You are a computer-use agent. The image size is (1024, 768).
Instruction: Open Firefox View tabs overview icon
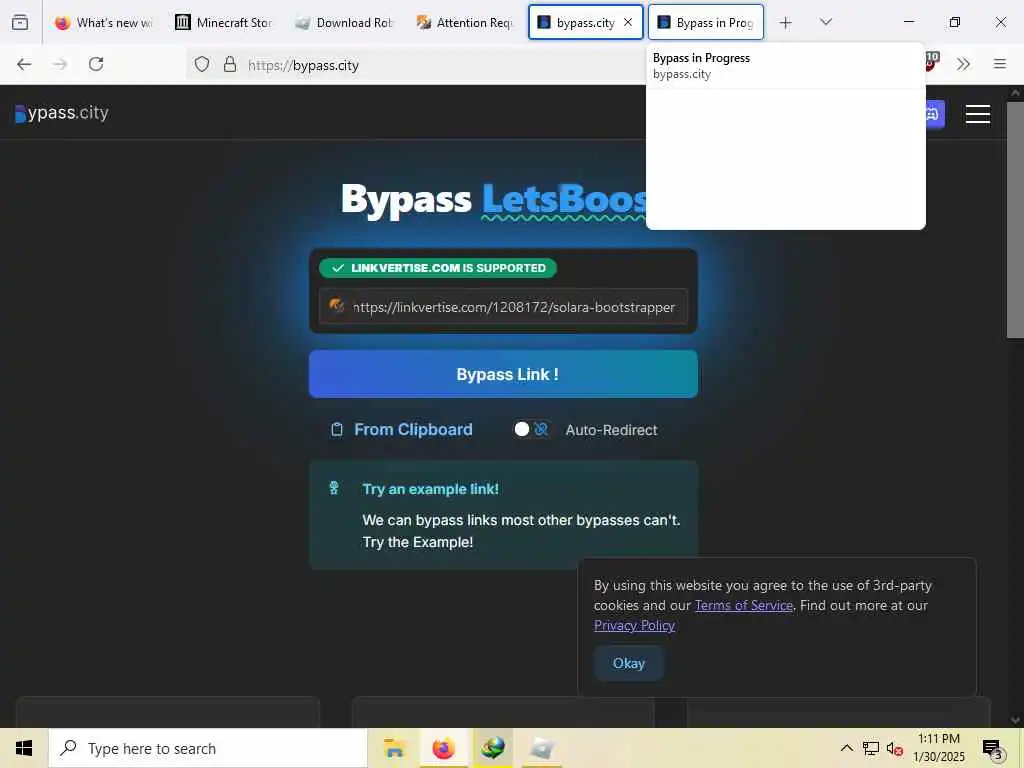click(x=20, y=22)
